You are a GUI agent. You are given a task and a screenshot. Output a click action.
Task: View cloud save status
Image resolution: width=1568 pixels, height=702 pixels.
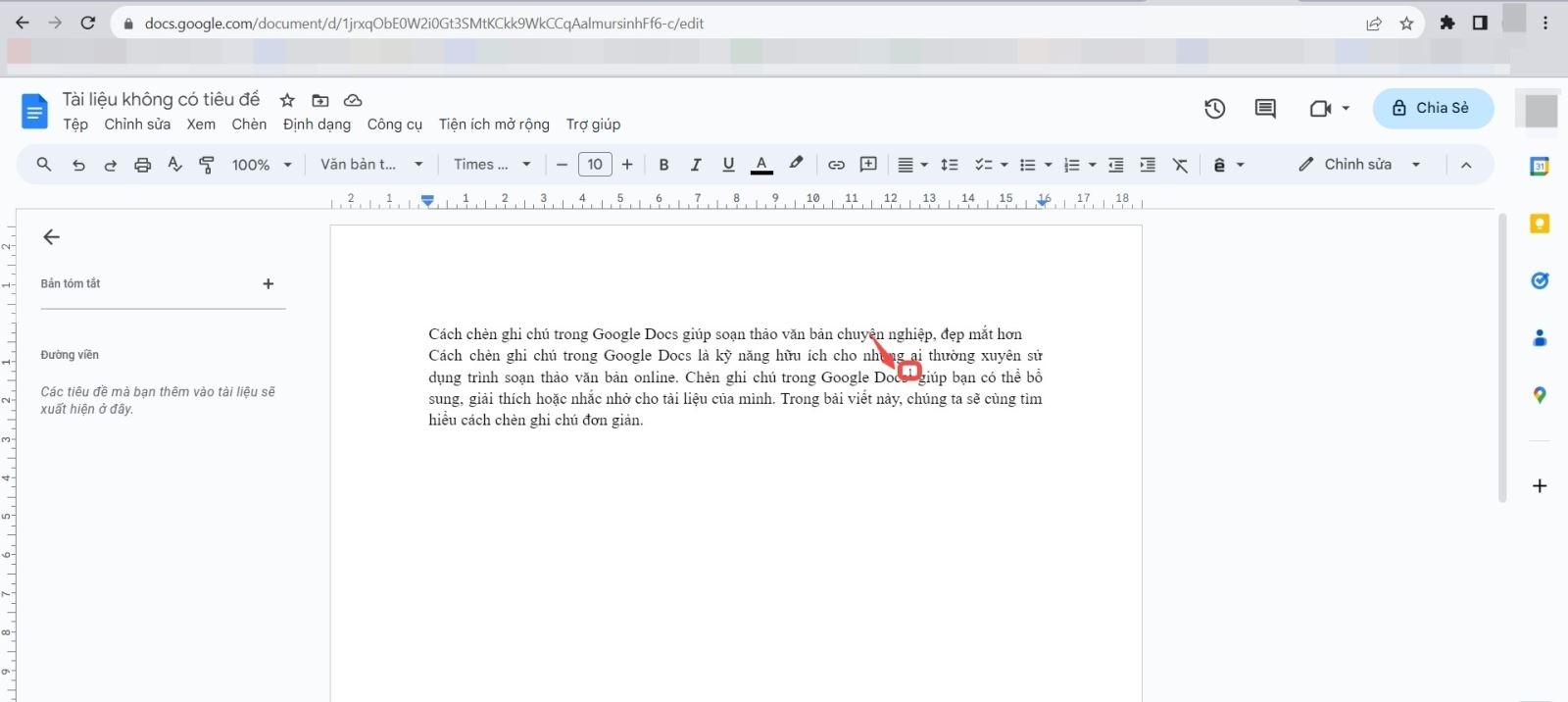tap(353, 100)
